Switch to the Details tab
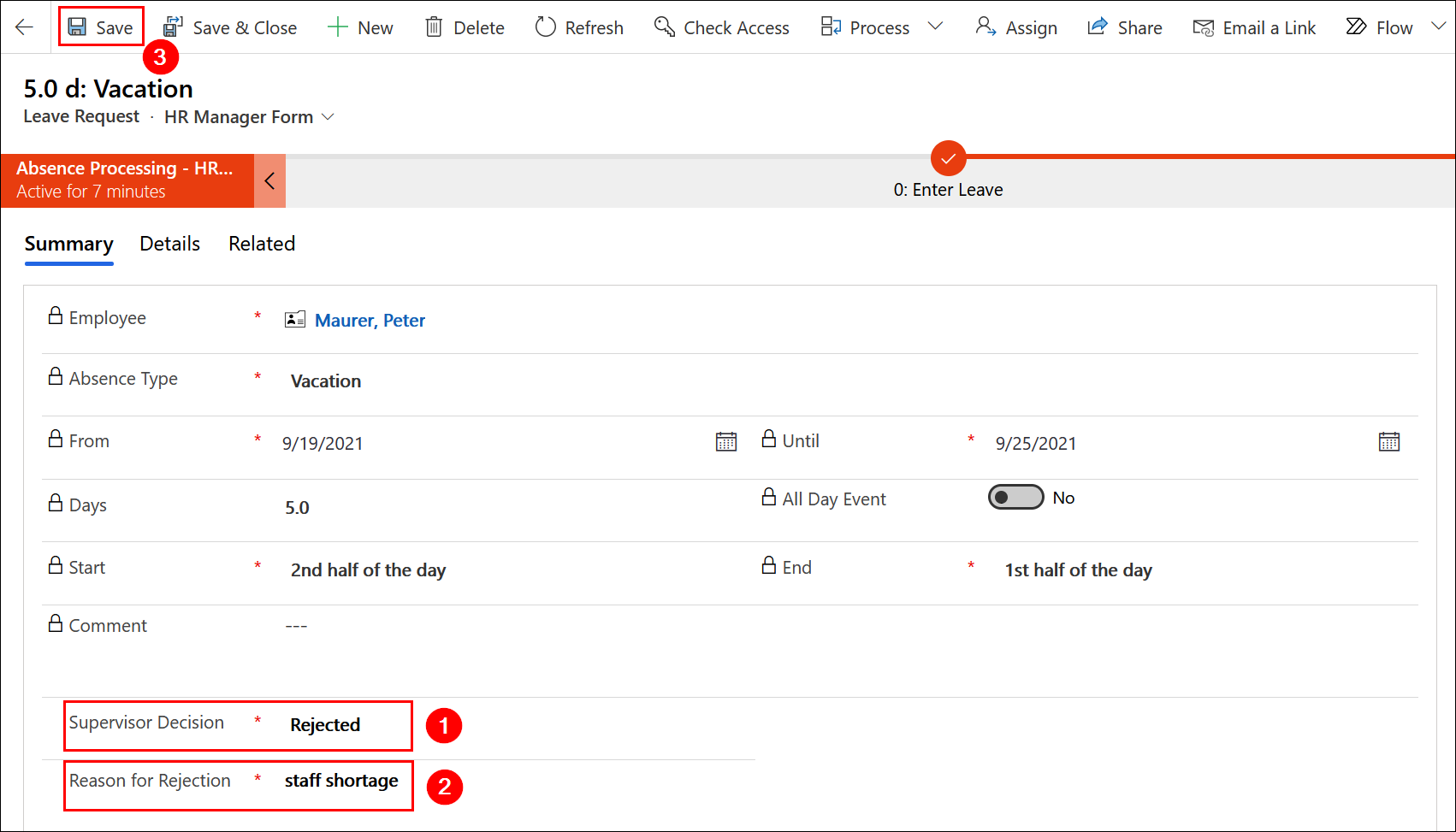Screen dimensions: 1456x832 pos(169,244)
